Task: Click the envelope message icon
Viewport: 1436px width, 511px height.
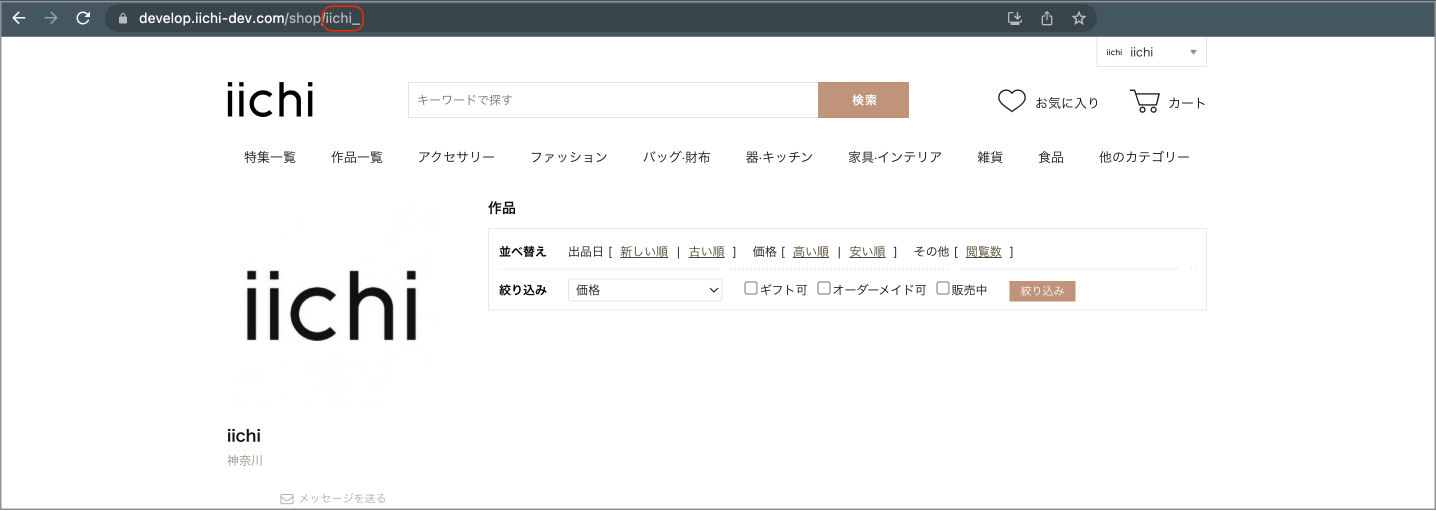Action: click(x=287, y=498)
